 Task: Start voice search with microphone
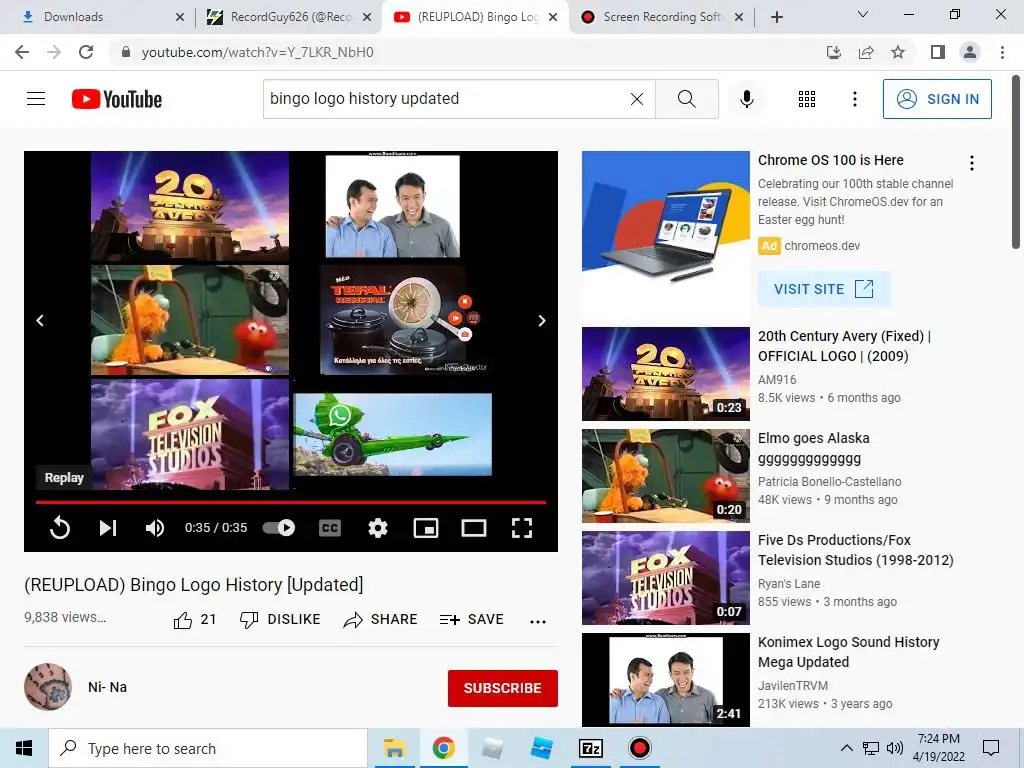pos(747,99)
